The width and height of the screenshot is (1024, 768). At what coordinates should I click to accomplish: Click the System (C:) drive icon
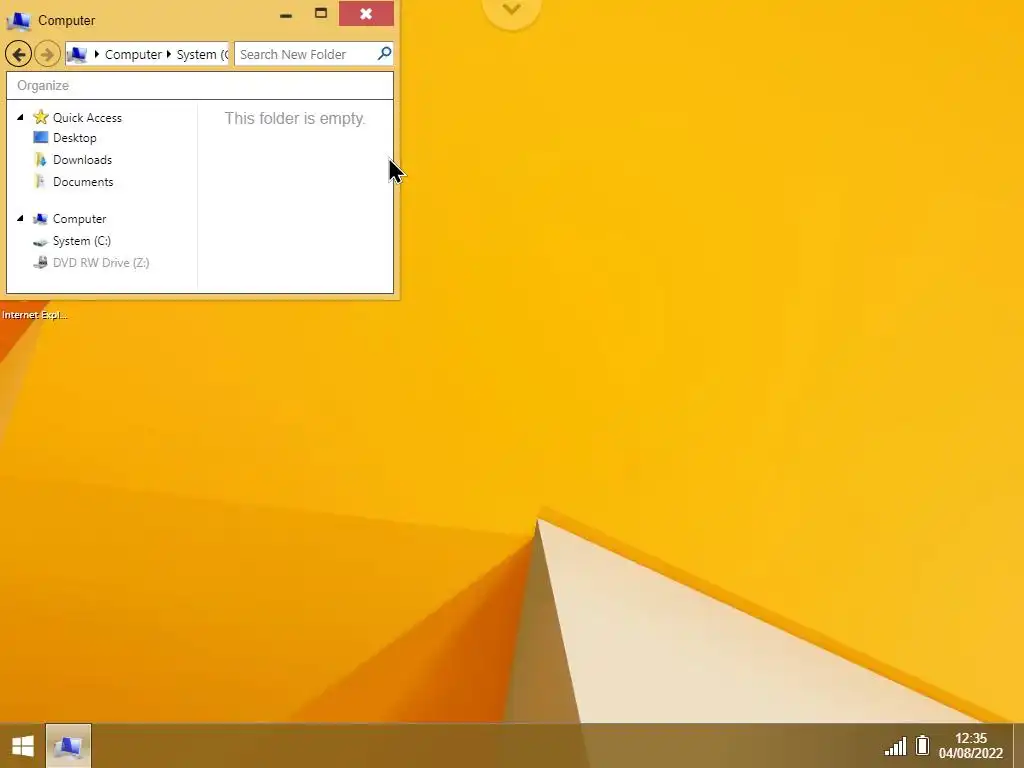[40, 242]
